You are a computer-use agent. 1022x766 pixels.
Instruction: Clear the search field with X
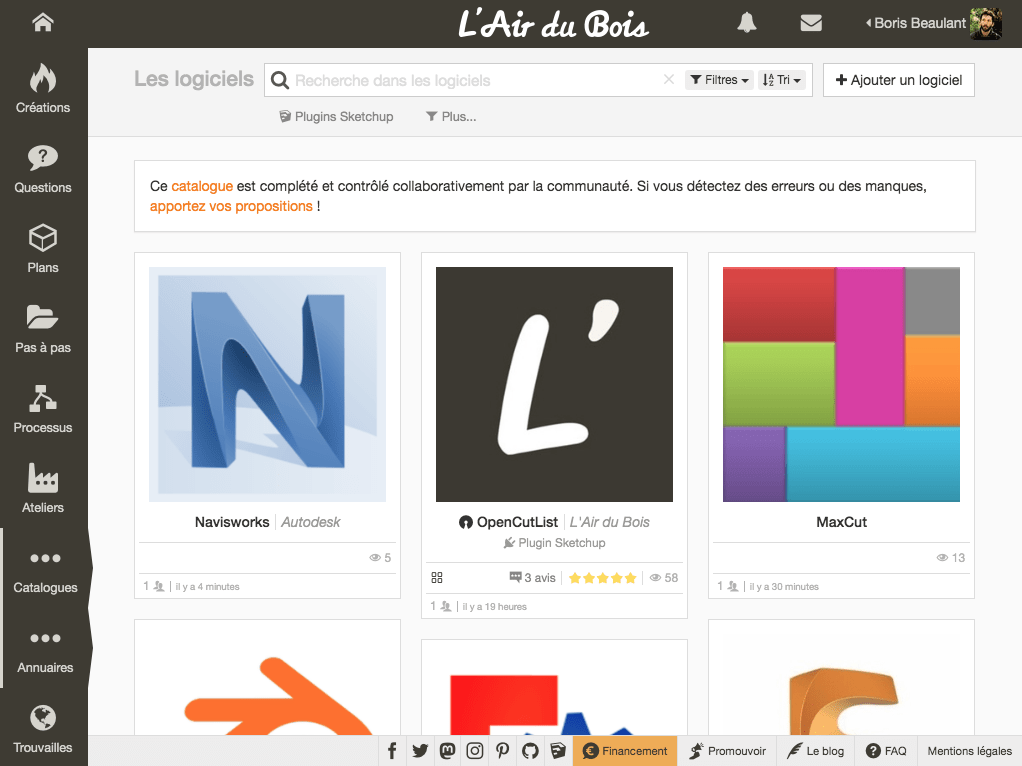669,80
